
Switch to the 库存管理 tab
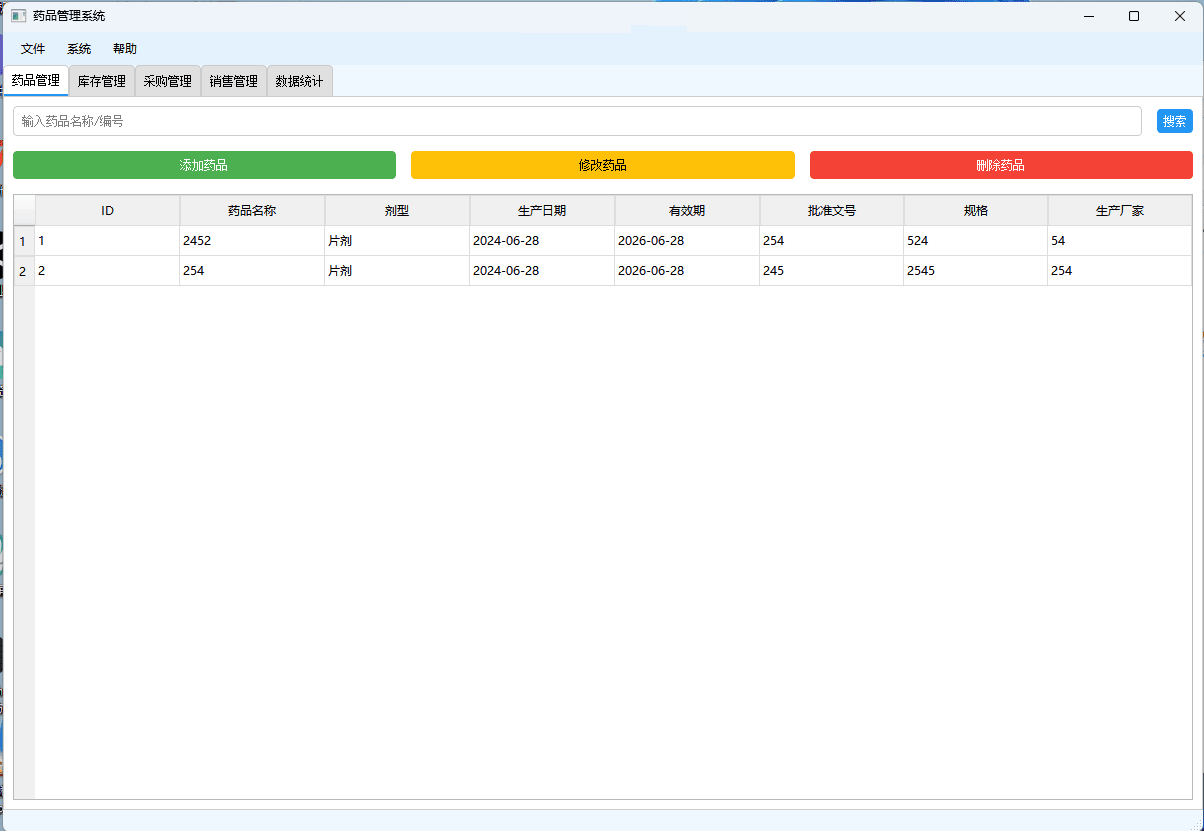pos(102,81)
